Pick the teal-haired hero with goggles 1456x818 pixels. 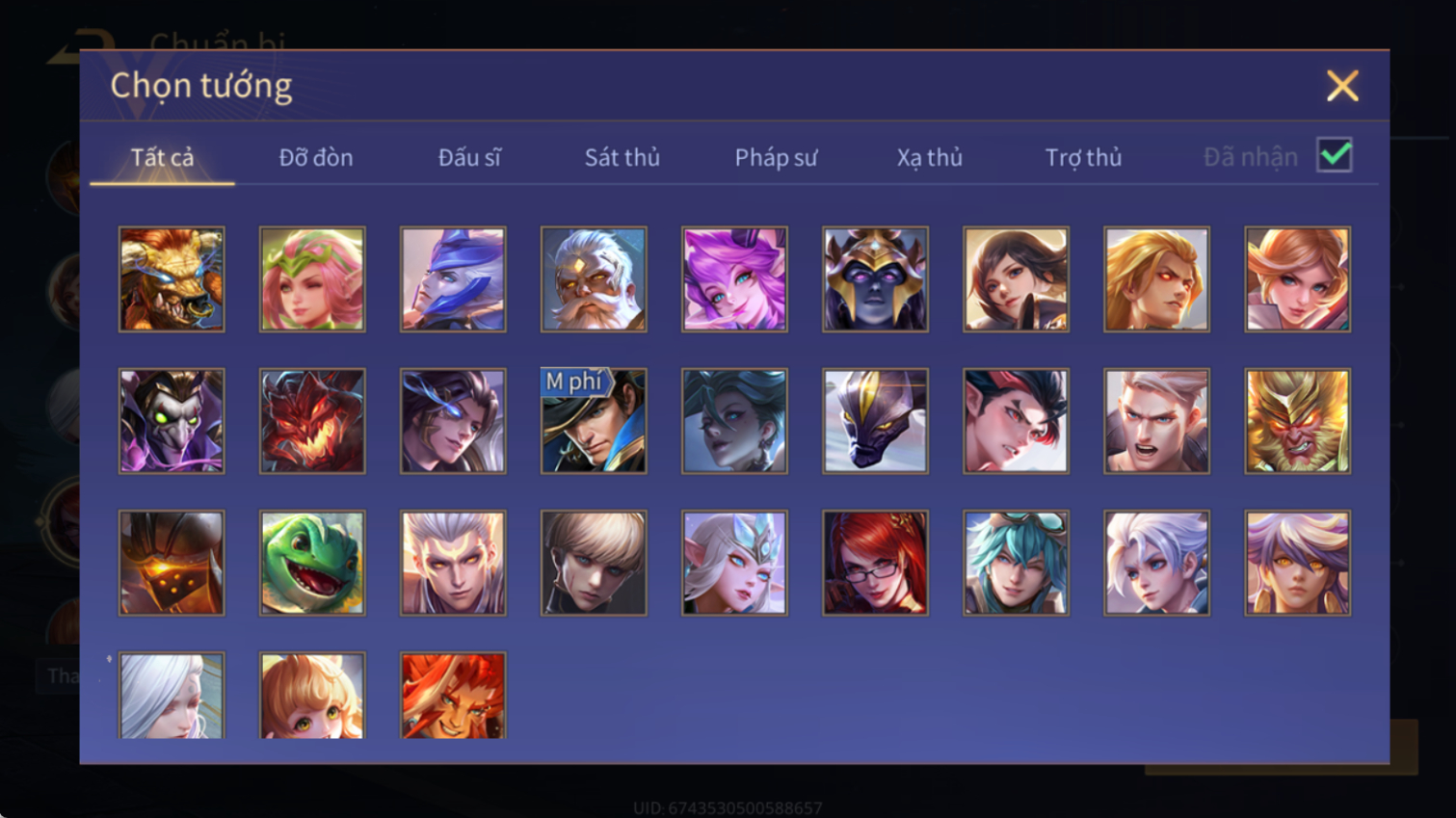click(1016, 563)
